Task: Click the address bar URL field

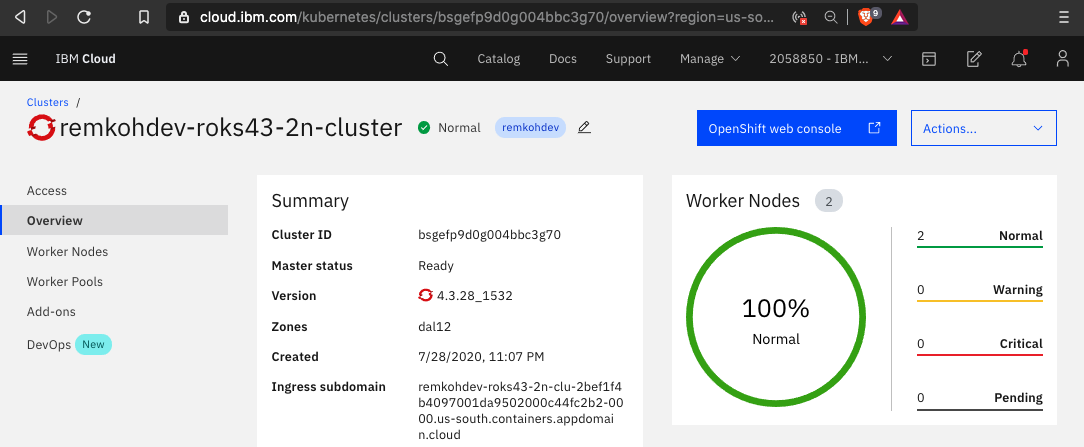Action: coord(487,17)
